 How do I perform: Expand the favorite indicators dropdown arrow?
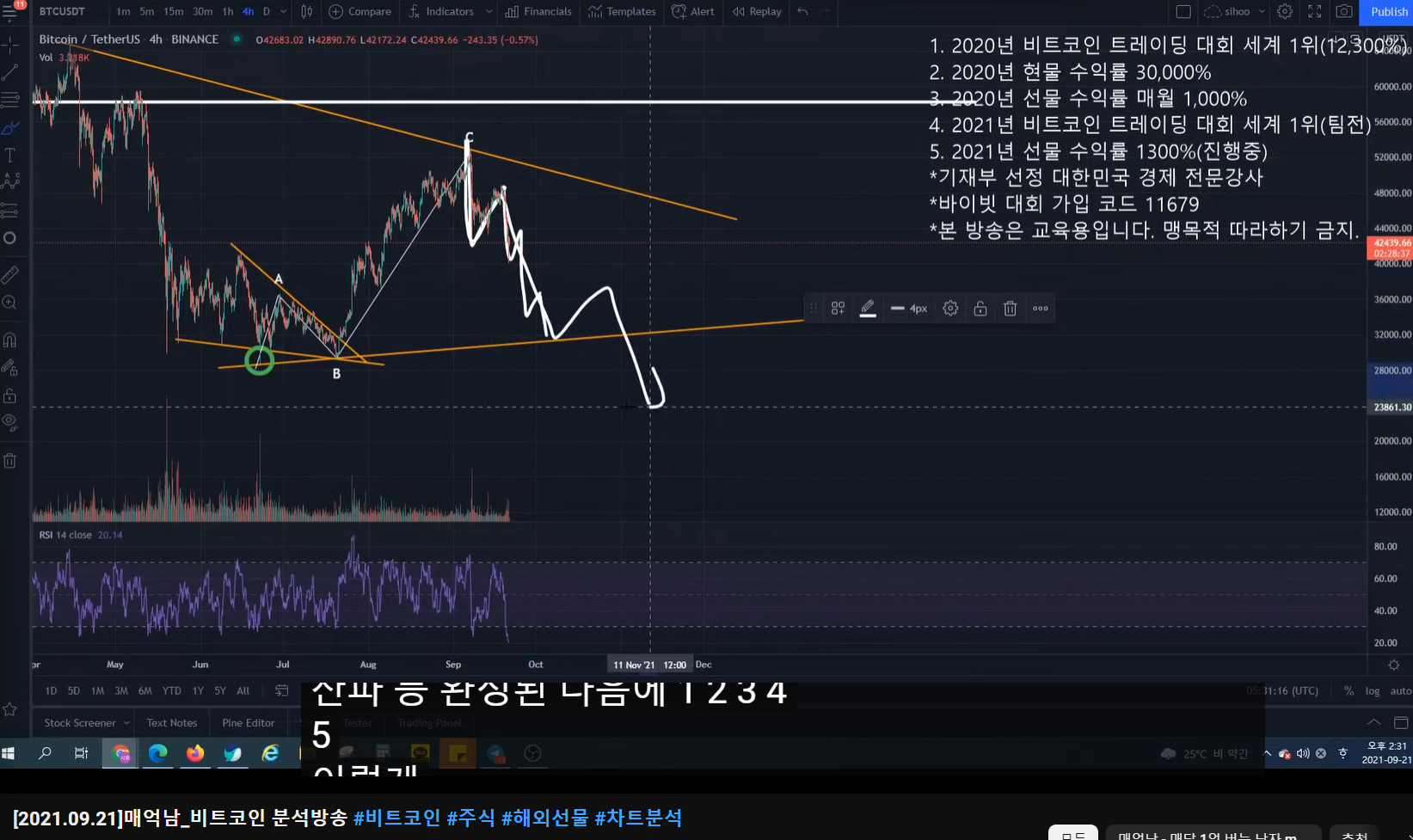(x=488, y=11)
